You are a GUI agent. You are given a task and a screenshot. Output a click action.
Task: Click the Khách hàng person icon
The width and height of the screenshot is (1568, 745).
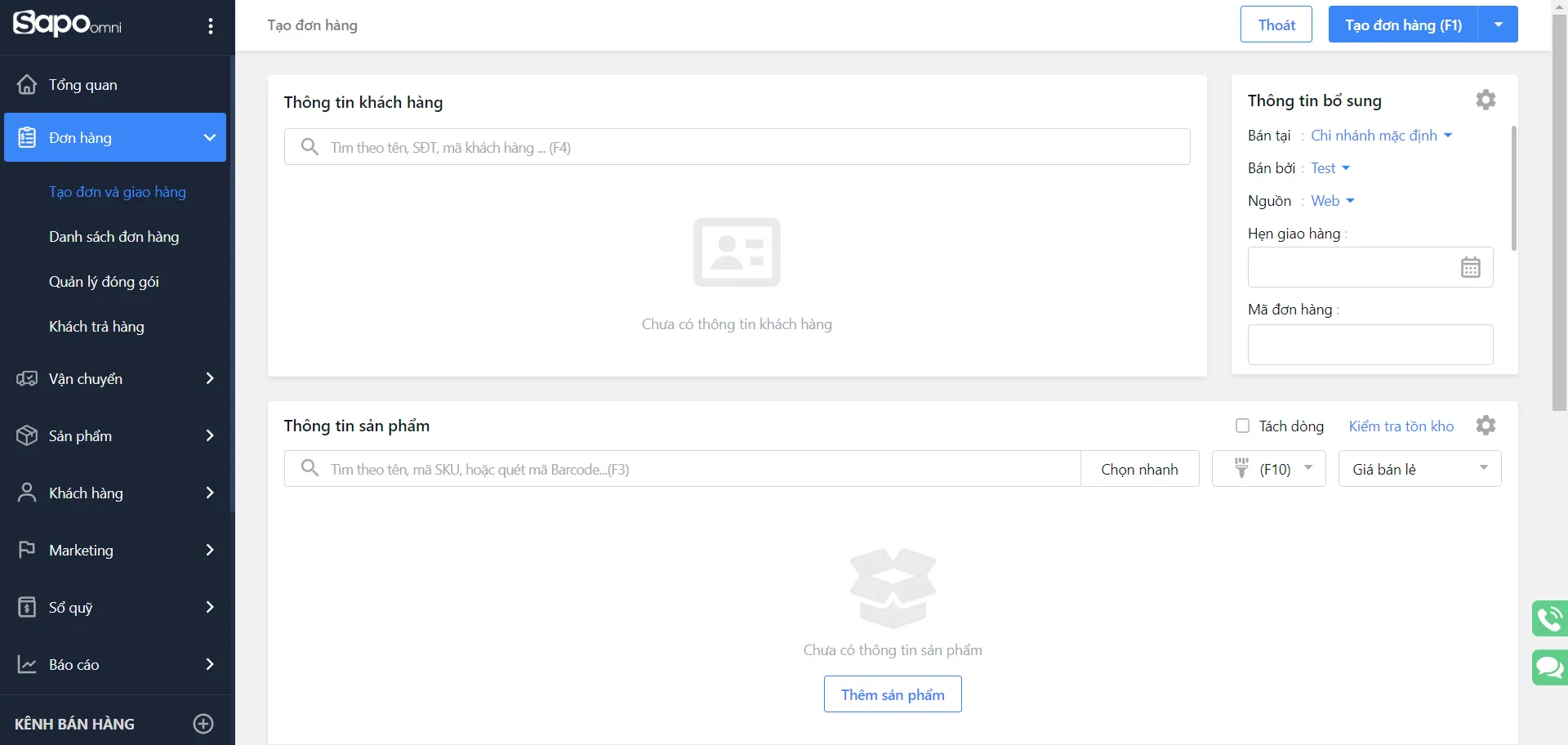tap(27, 493)
